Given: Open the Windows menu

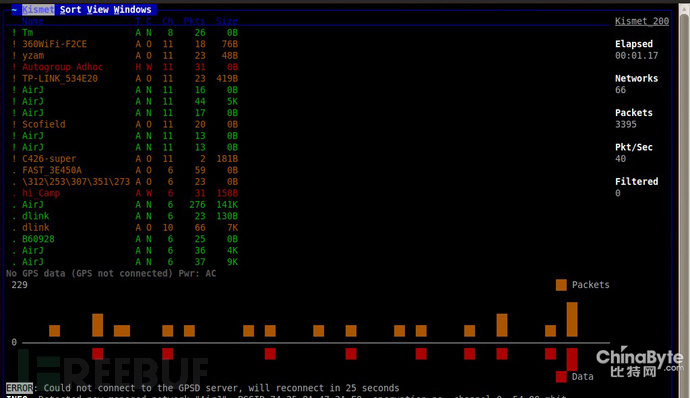Looking at the screenshot, I should click(132, 9).
